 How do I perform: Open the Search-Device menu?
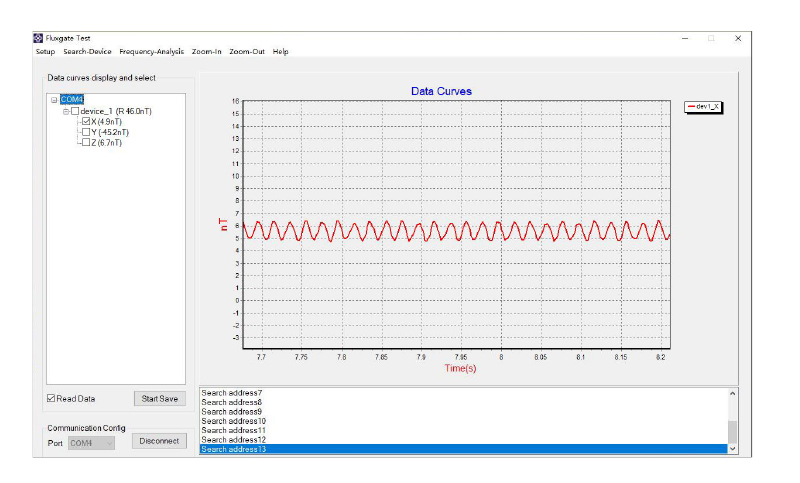pos(87,52)
